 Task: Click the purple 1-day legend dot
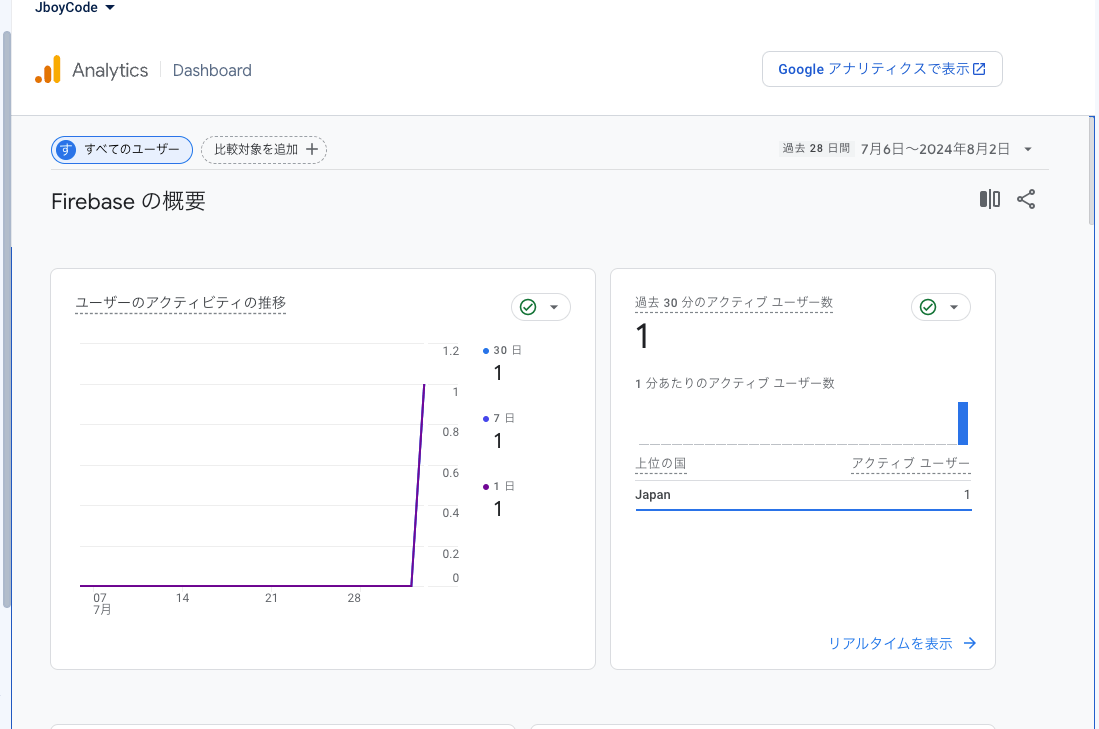(486, 486)
